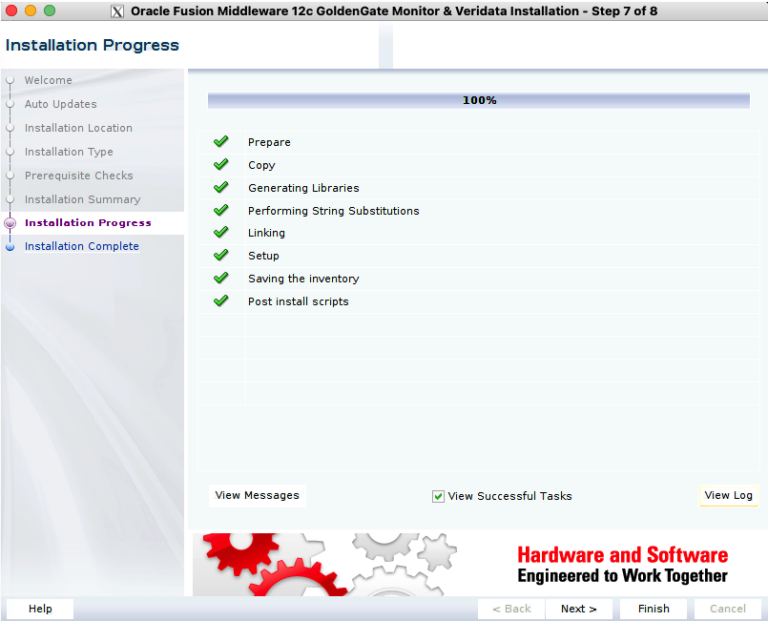Click the checkmark for Post install scripts

click(221, 301)
